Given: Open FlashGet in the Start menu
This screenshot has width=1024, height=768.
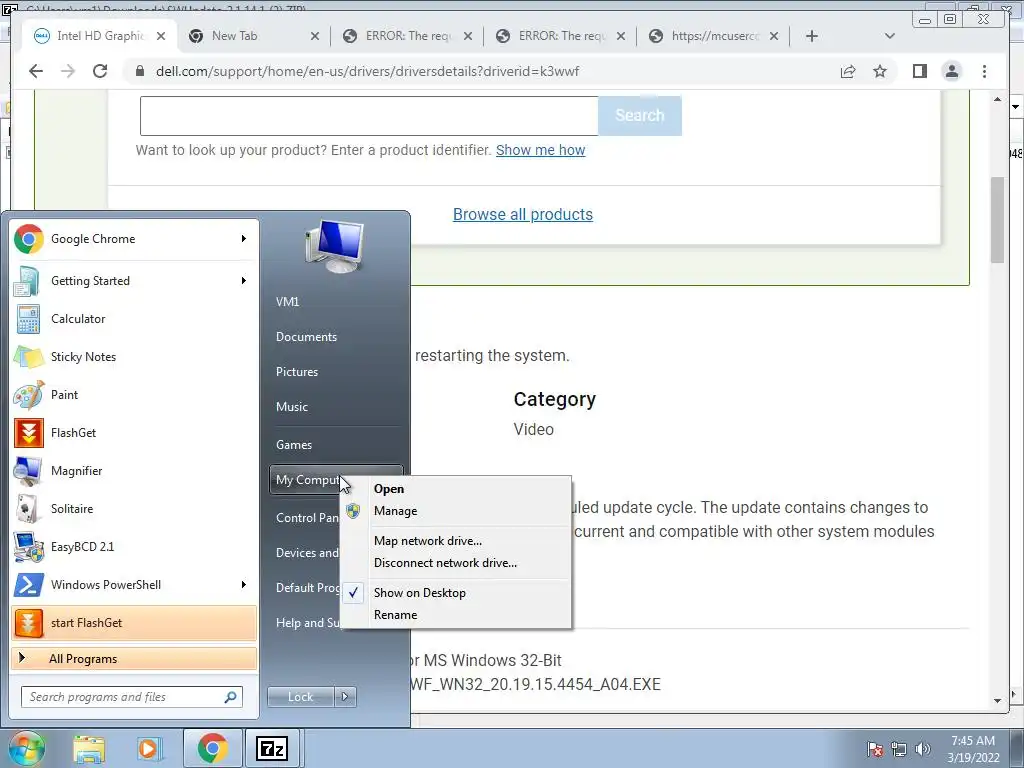Looking at the screenshot, I should [134, 432].
